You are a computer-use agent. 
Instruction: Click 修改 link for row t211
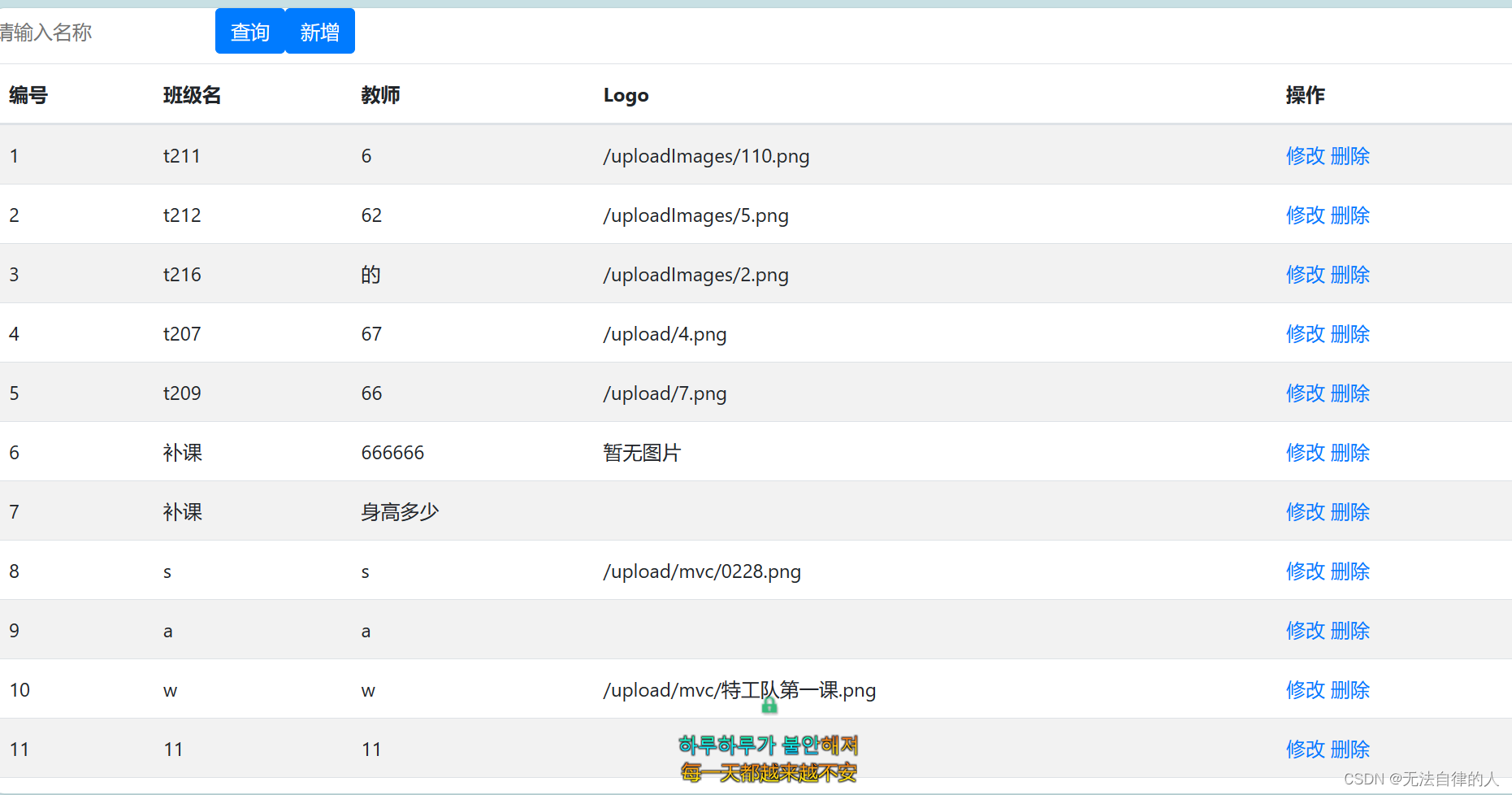1306,155
